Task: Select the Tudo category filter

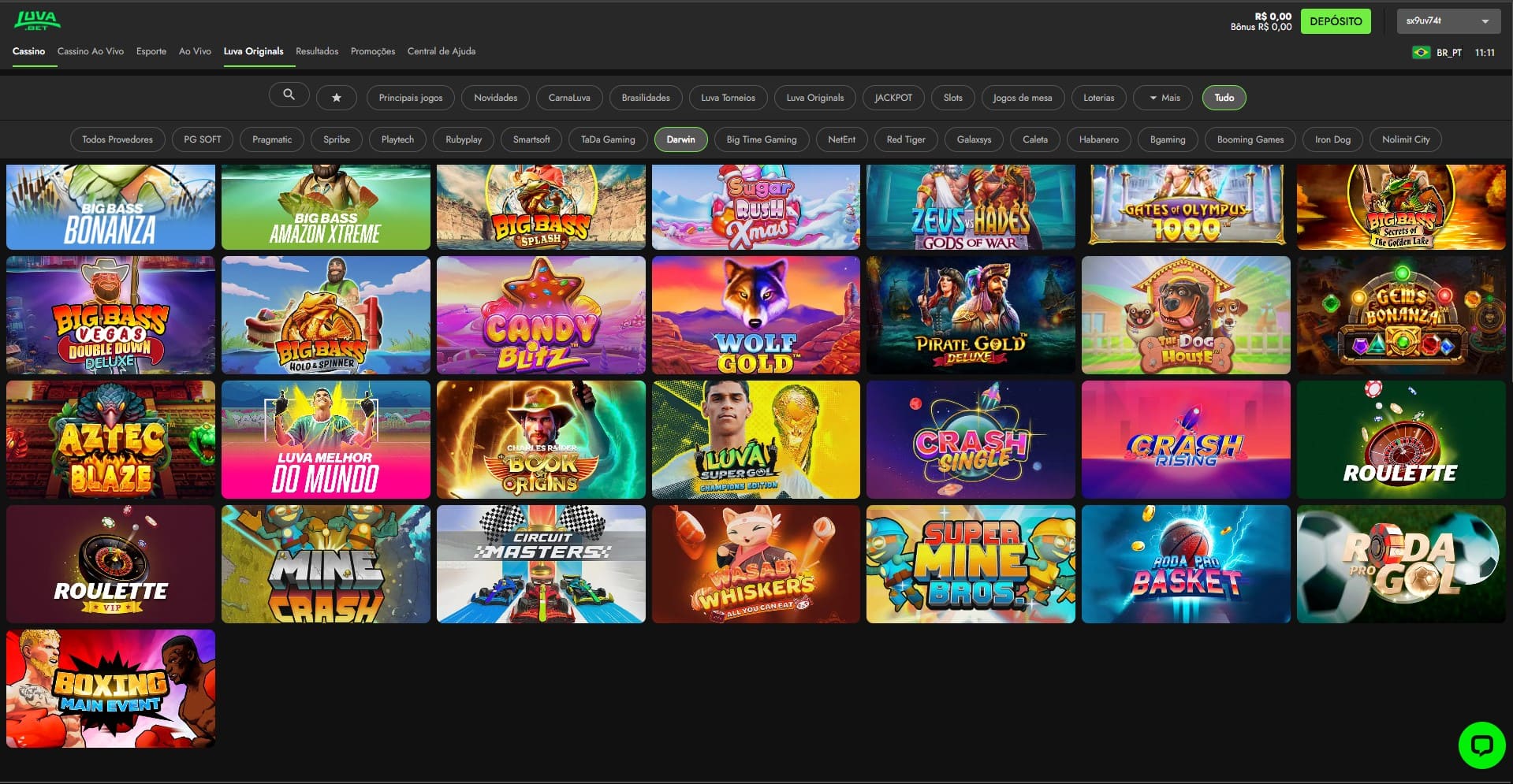Action: coord(1224,98)
